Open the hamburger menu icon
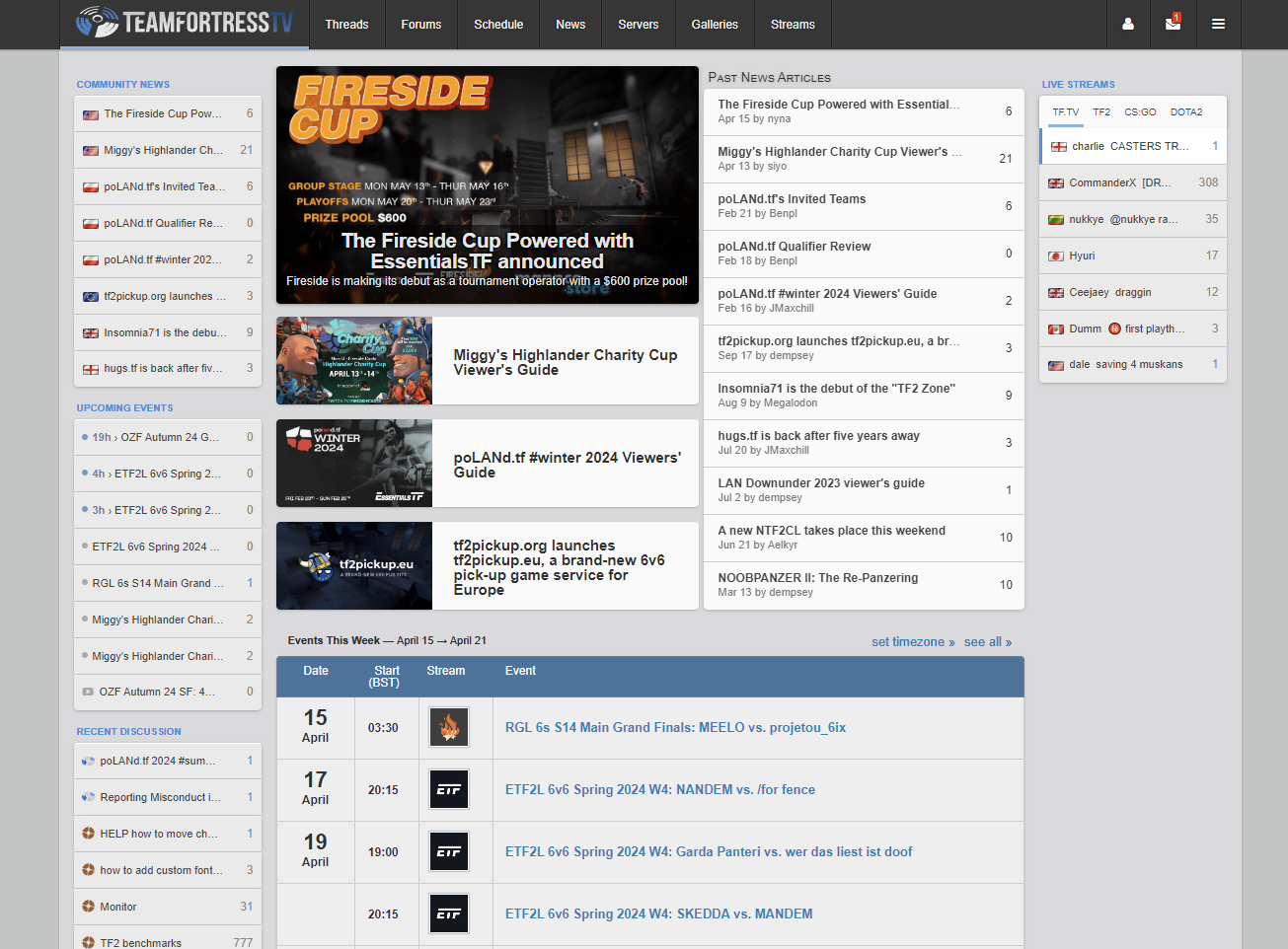 pos(1218,24)
